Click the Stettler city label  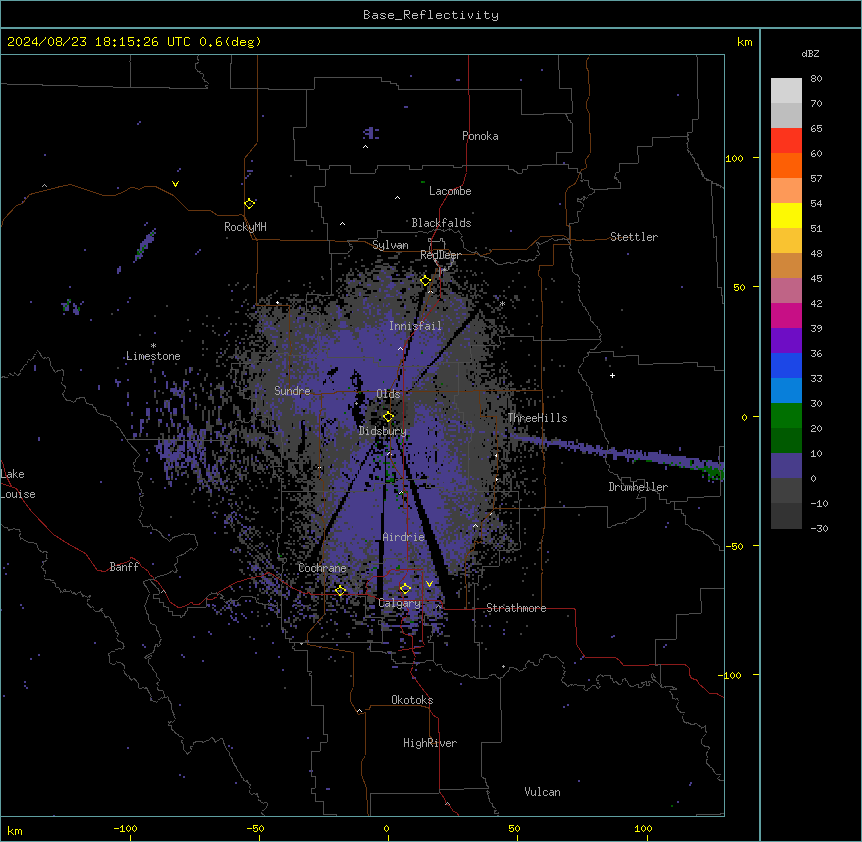pos(634,237)
